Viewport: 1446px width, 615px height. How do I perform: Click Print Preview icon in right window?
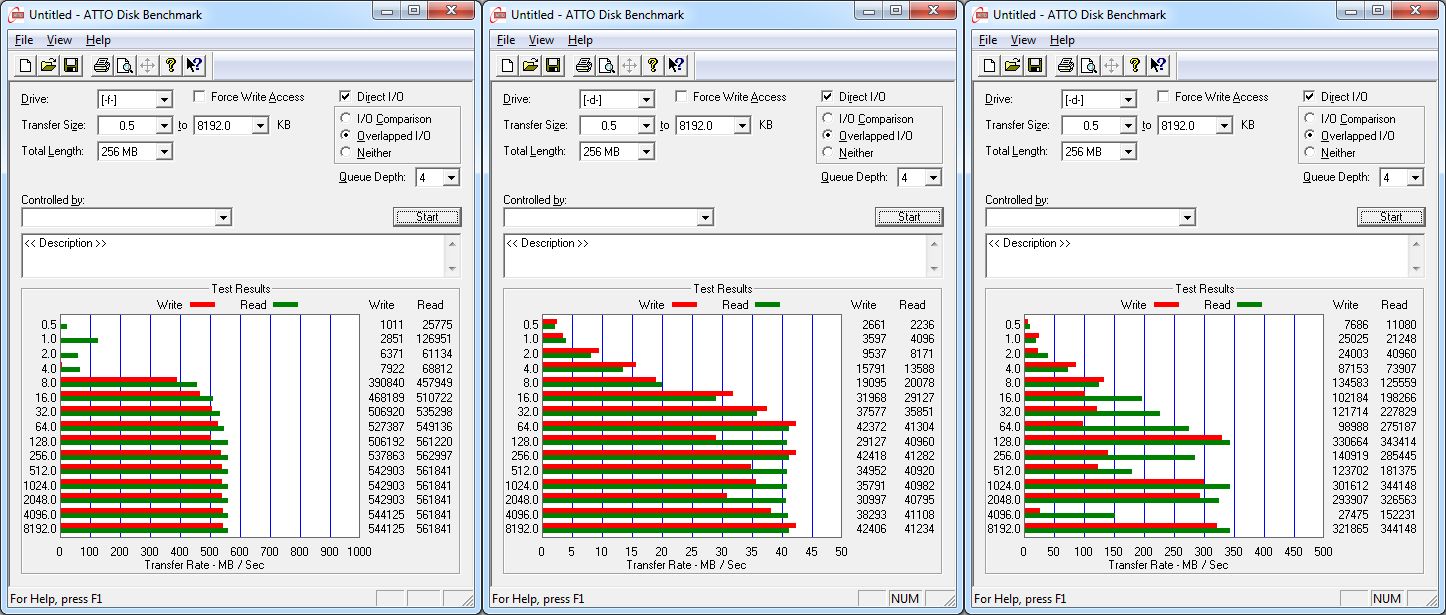1088,66
